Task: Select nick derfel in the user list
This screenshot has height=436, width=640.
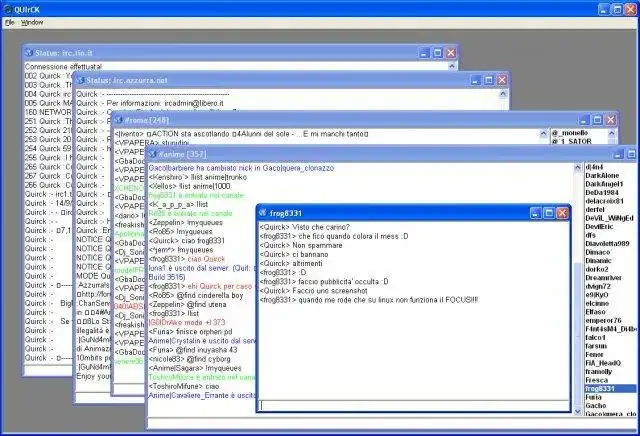Action: [x=595, y=210]
